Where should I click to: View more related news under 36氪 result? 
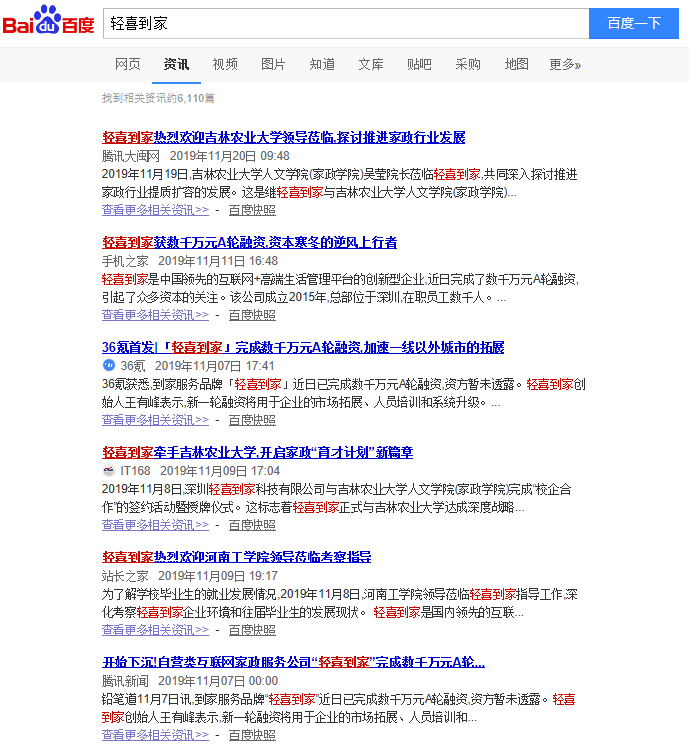[155, 420]
